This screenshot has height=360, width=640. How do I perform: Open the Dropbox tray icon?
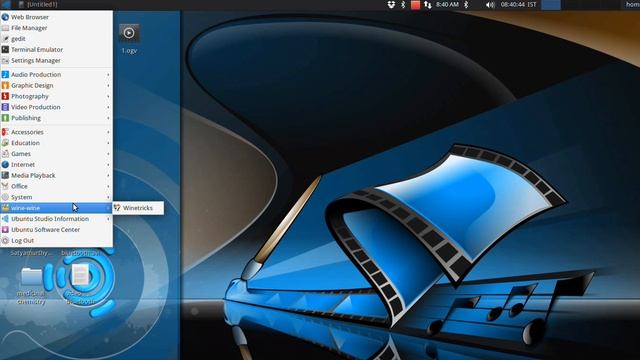[x=391, y=4]
